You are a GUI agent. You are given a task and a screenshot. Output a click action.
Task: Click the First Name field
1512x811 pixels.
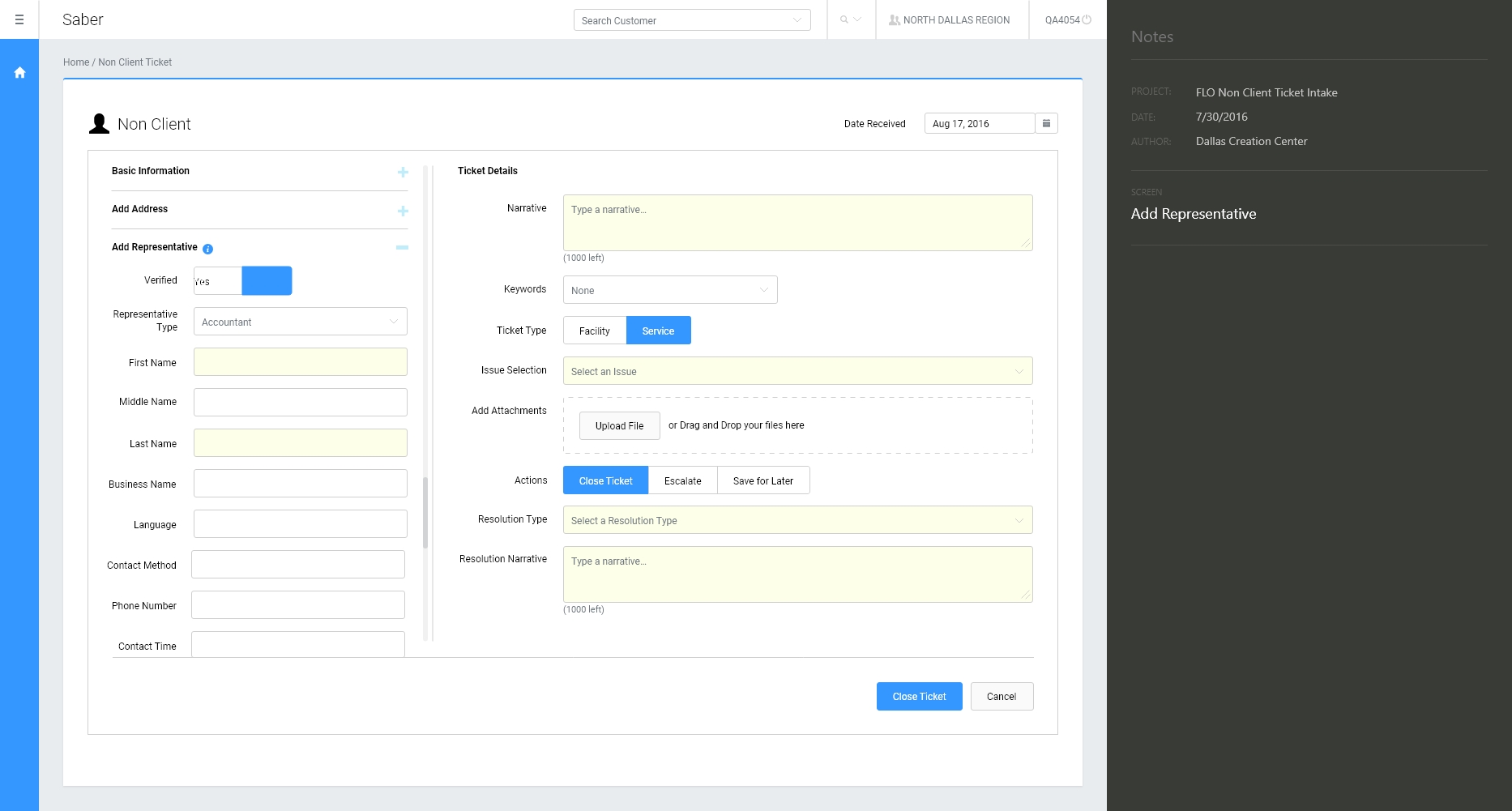click(301, 362)
